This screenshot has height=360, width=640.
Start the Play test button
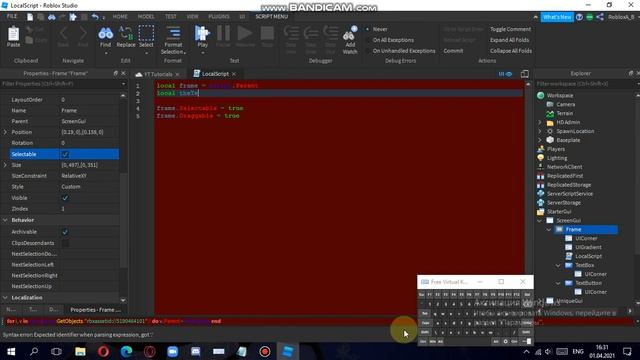point(202,33)
